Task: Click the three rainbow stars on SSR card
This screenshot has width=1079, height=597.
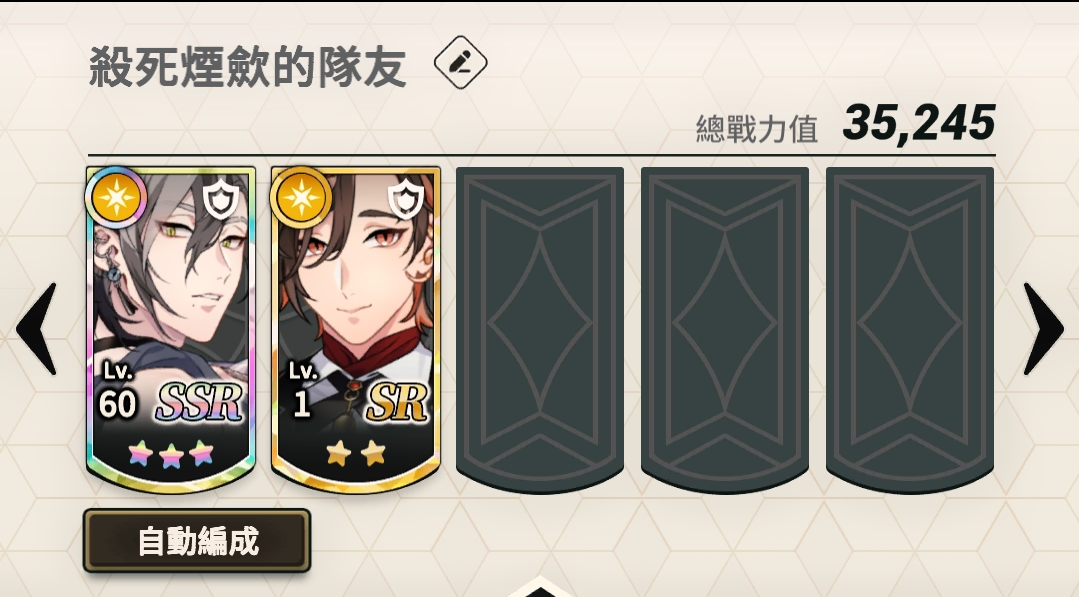Action: click(171, 454)
